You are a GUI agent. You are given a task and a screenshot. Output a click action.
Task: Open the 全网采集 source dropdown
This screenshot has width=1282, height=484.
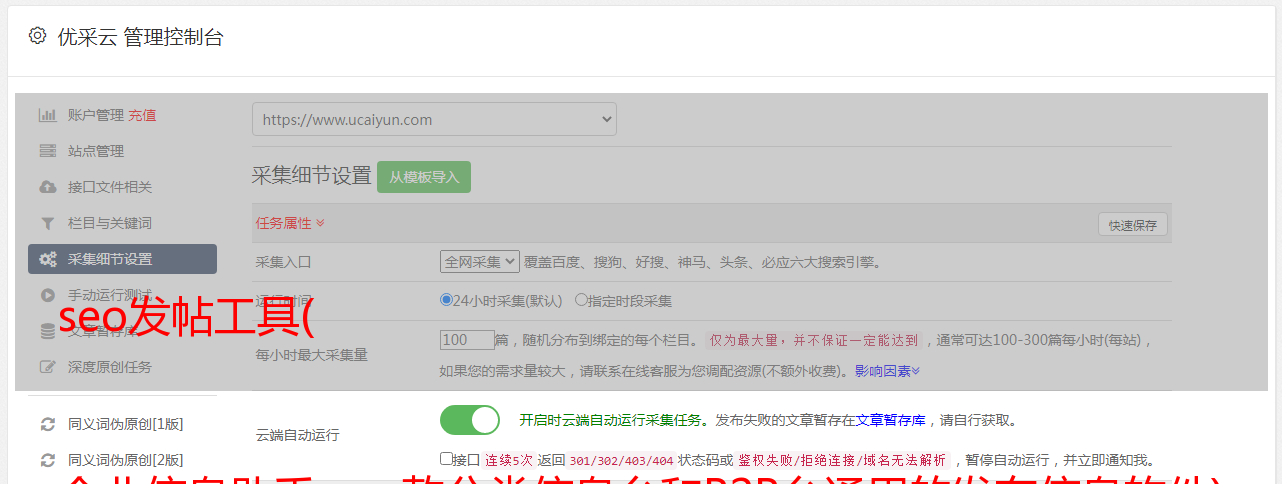point(480,261)
